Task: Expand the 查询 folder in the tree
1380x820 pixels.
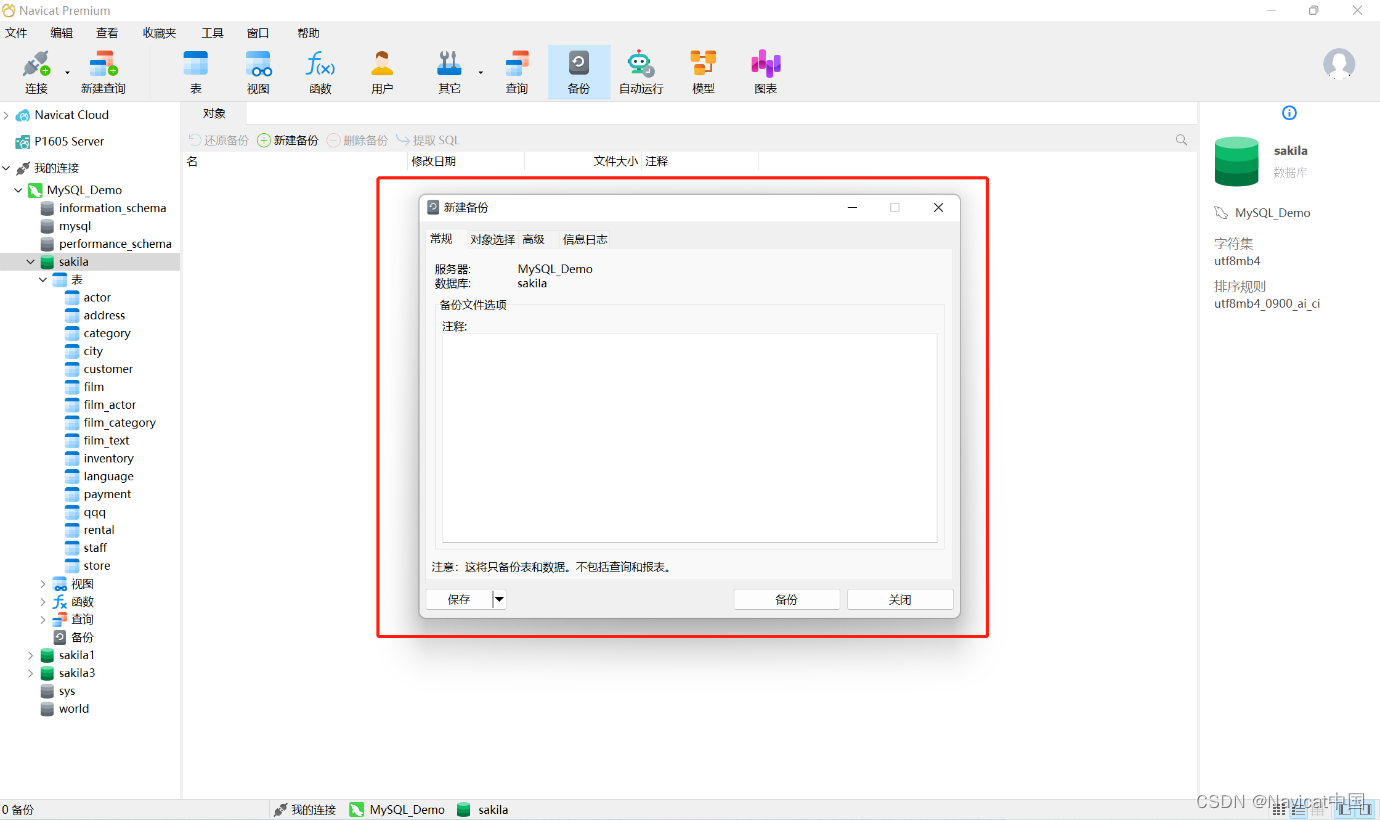Action: tap(43, 620)
